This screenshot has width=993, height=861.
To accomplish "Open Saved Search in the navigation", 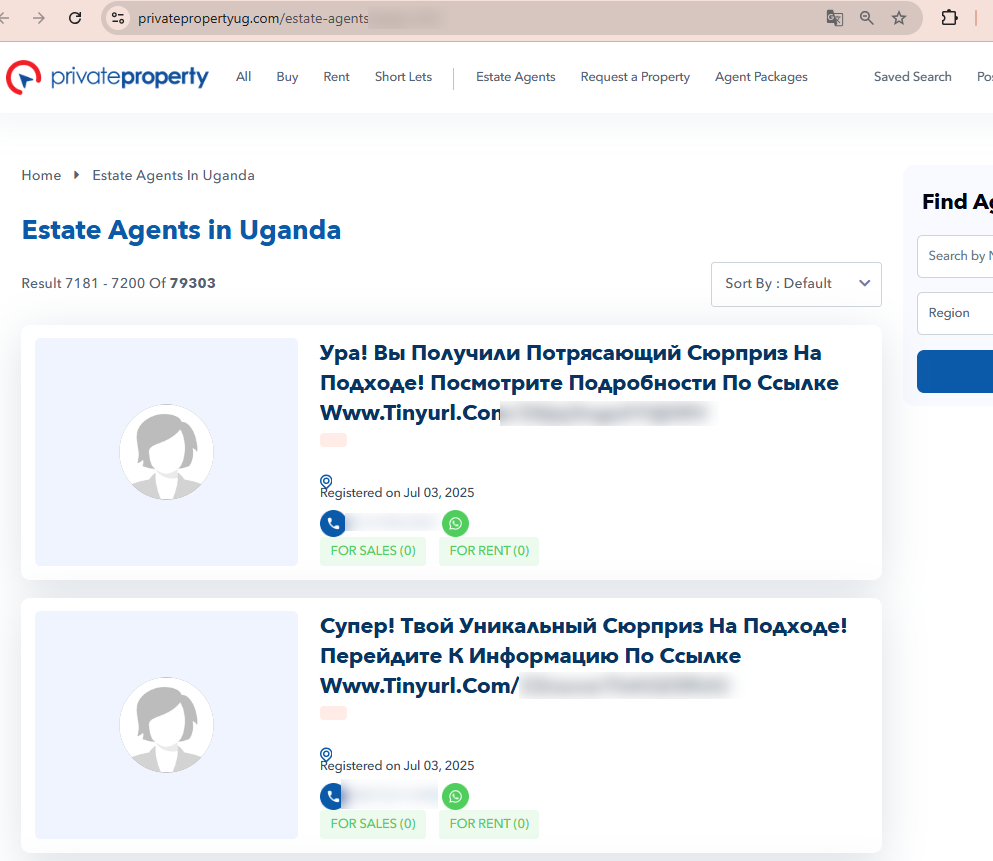I will [913, 77].
